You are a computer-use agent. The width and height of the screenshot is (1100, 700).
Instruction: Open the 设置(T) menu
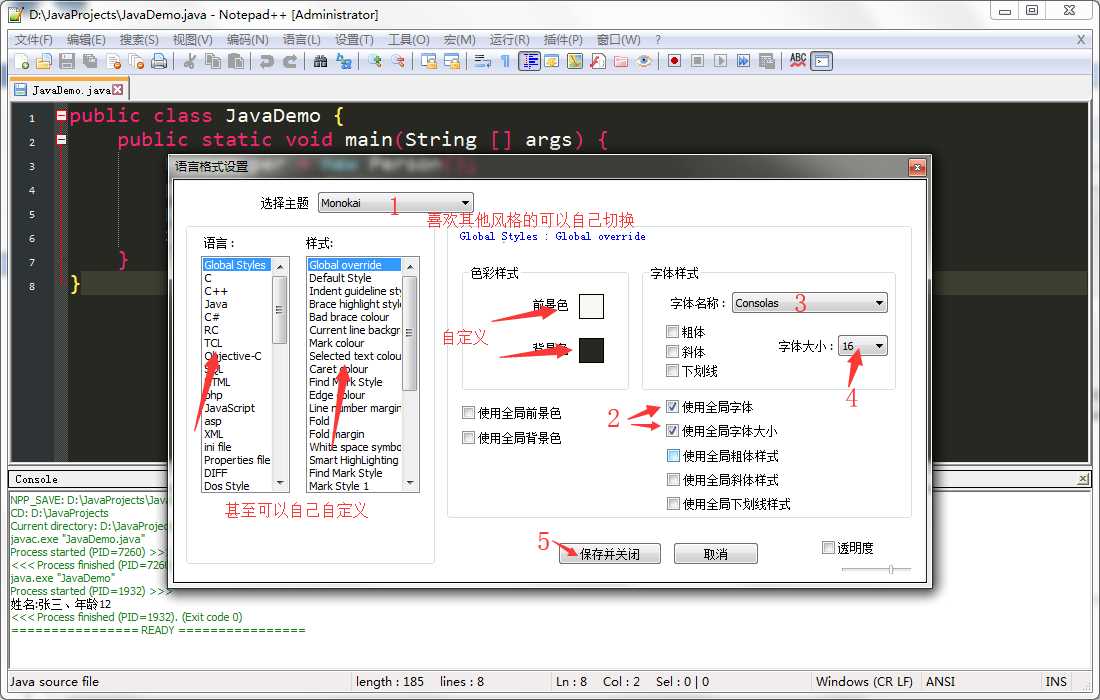tap(354, 40)
